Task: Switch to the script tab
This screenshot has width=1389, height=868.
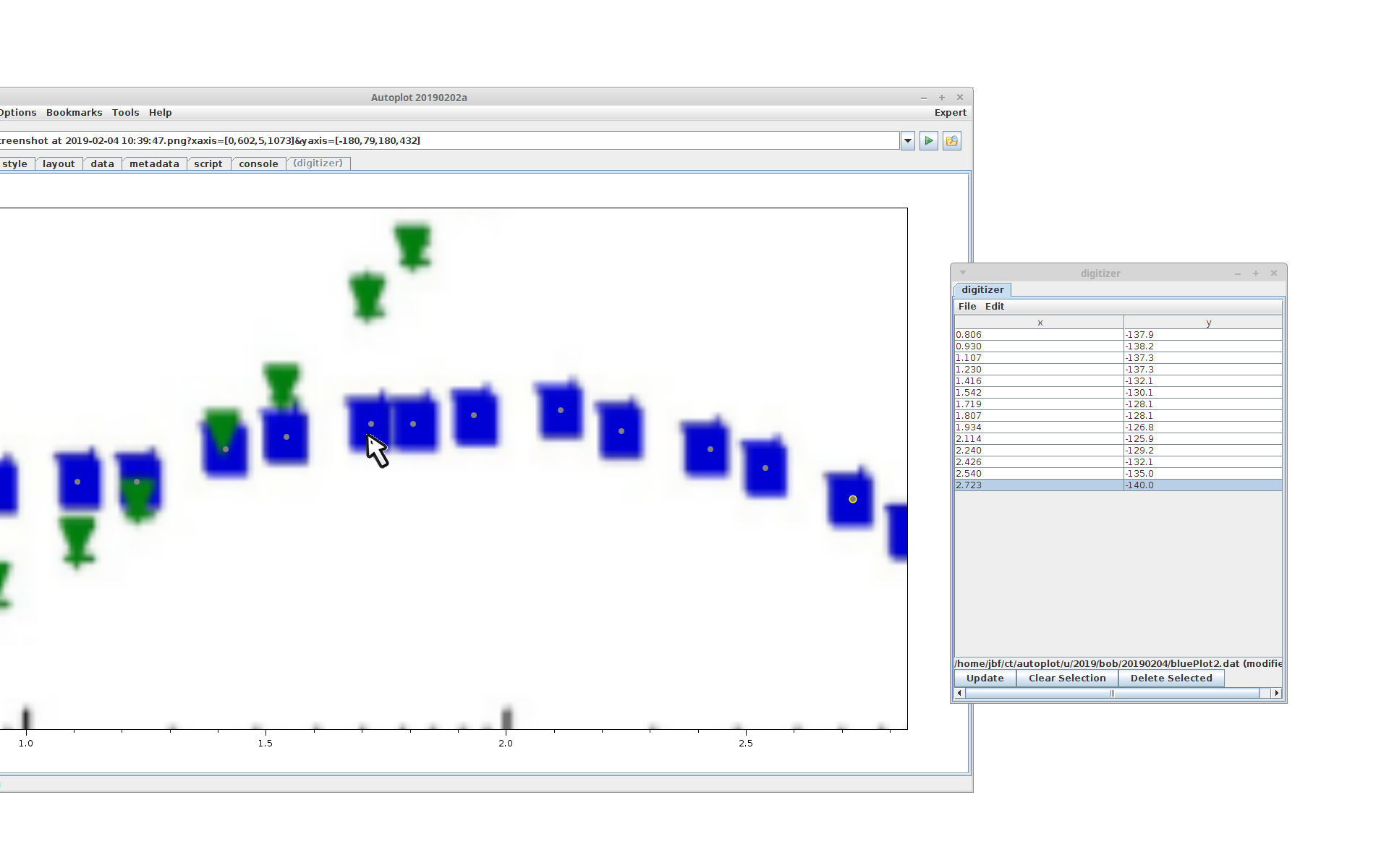Action: pos(208,164)
